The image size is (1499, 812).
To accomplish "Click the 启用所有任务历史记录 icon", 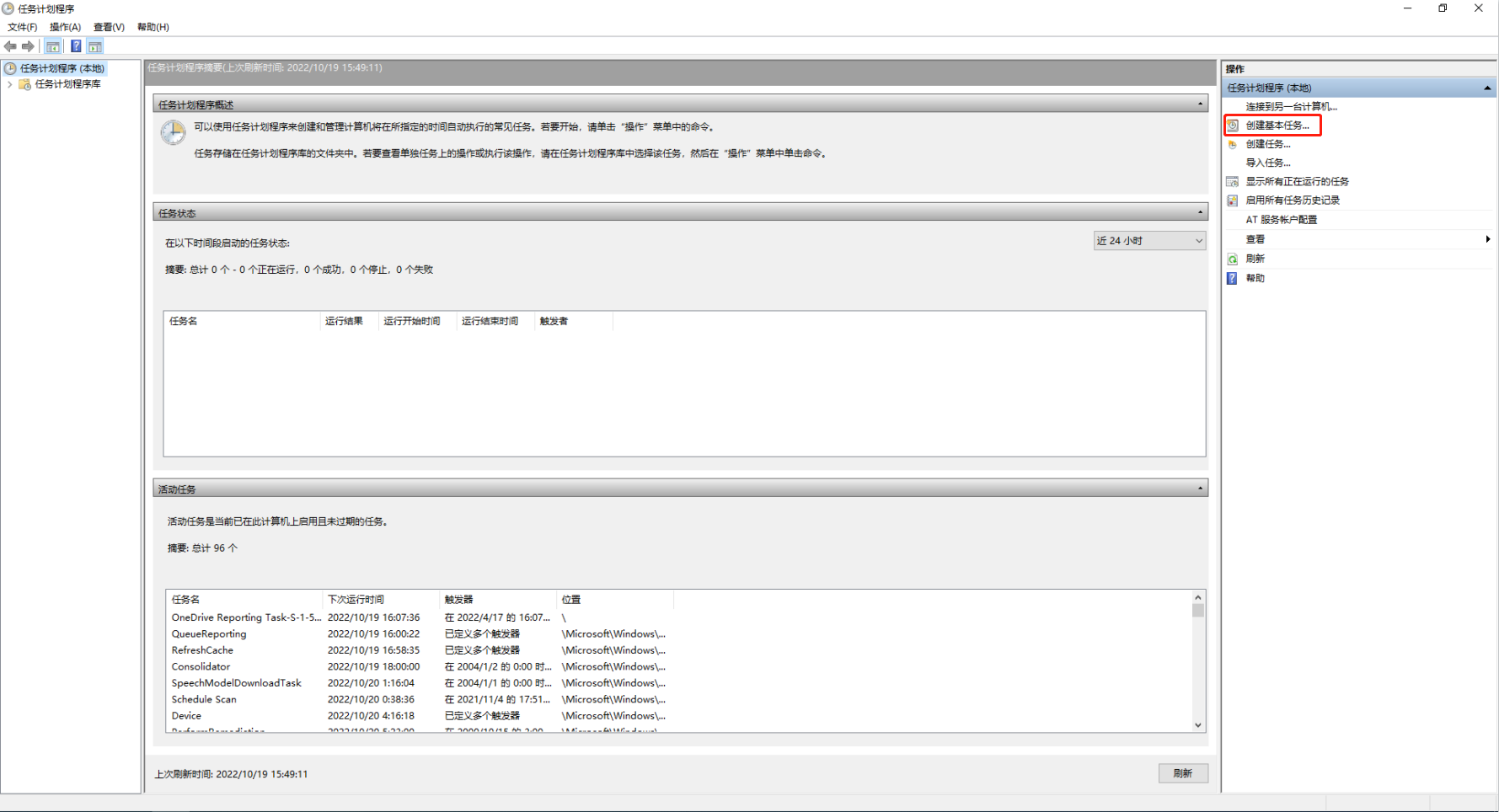I will [1233, 200].
